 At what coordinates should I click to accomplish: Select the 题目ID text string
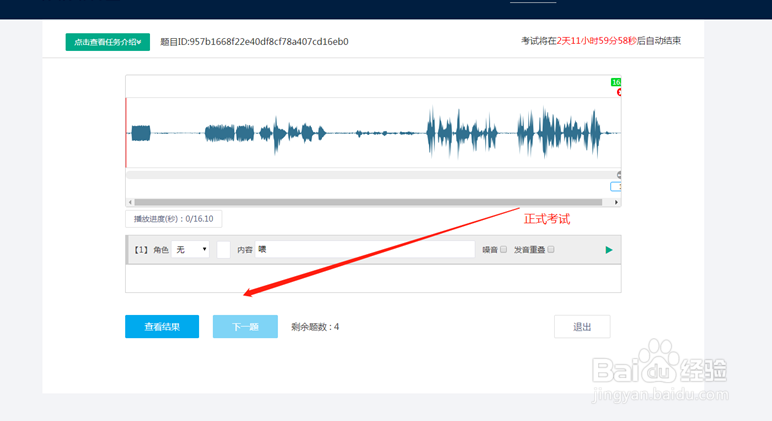pyautogui.click(x=254, y=42)
